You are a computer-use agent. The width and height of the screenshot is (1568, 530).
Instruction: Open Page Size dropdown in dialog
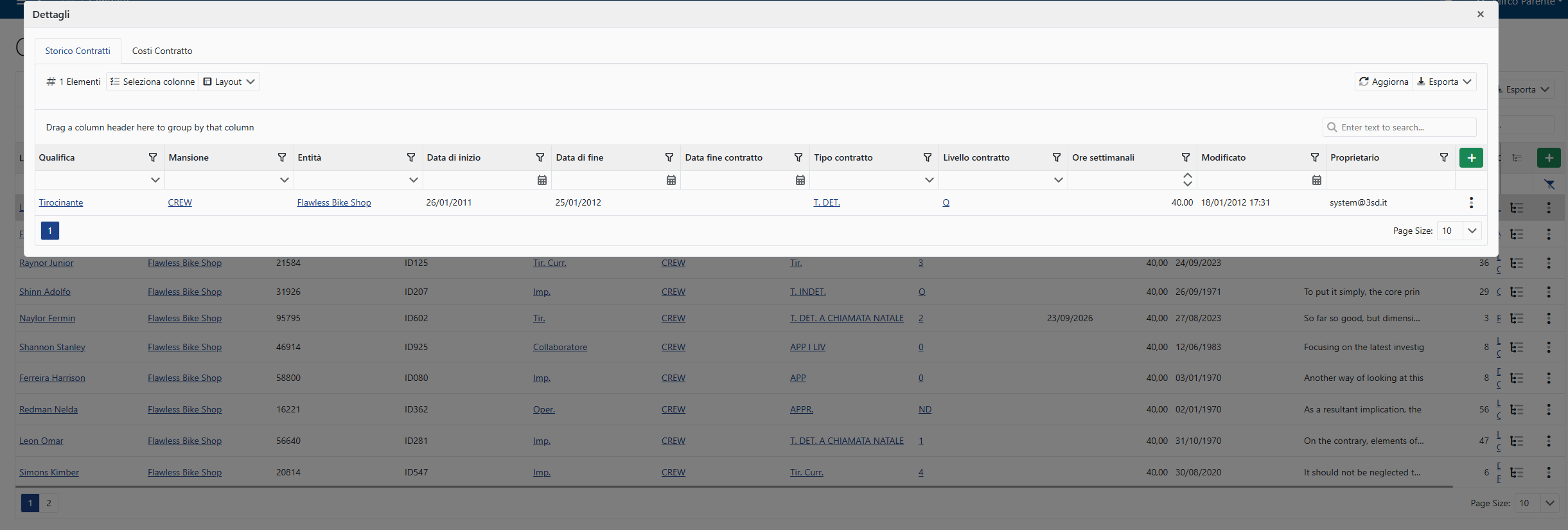click(x=1472, y=231)
